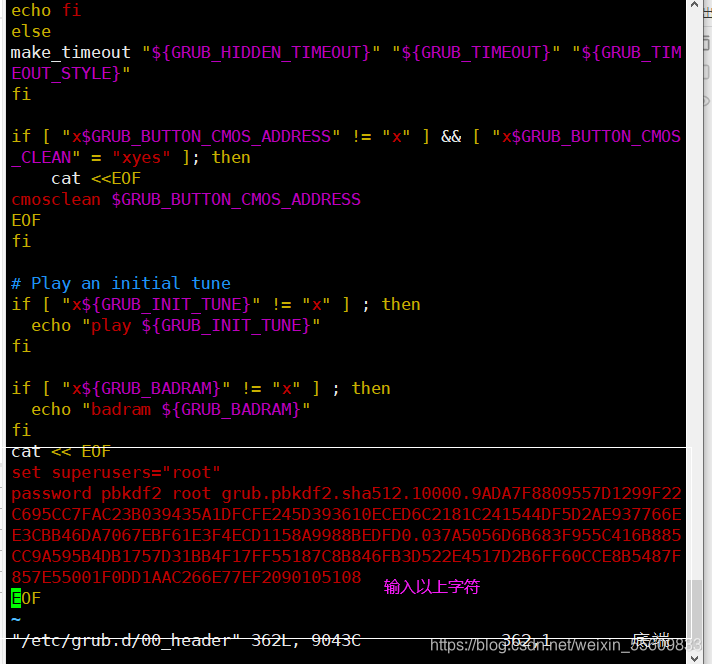Click the hash line starting 'E3CBB46DA7067'
Viewport: 712px width, 664px height.
coord(346,535)
